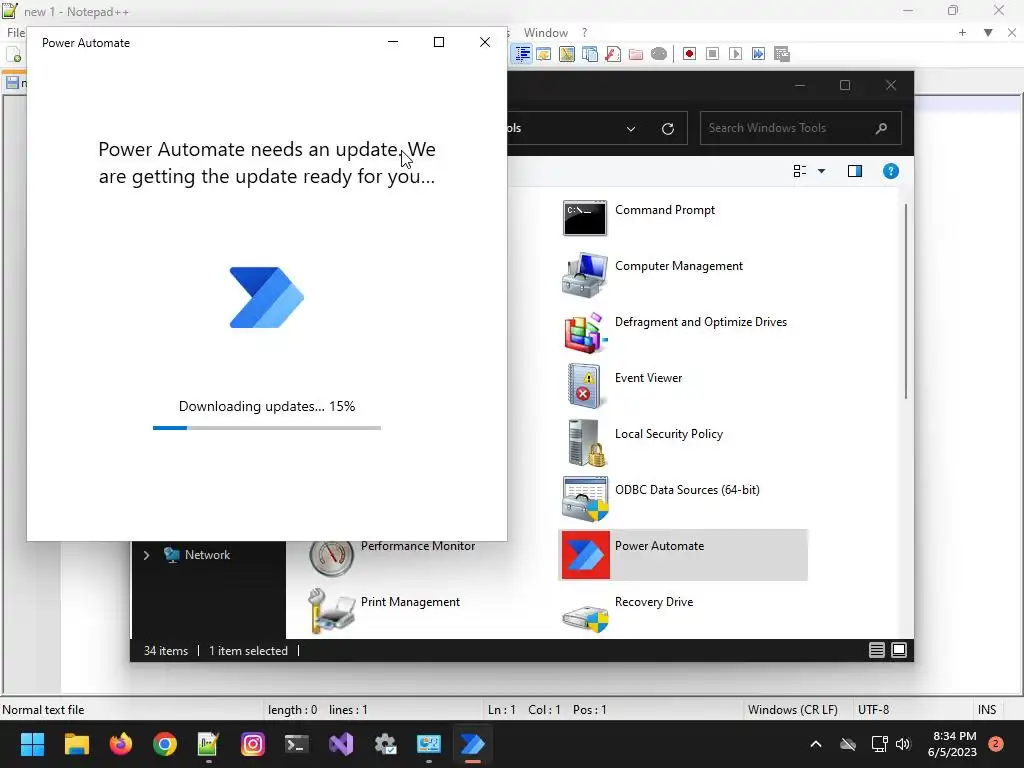1024x768 pixels.
Task: Click the INS indicator in status bar
Action: (987, 710)
